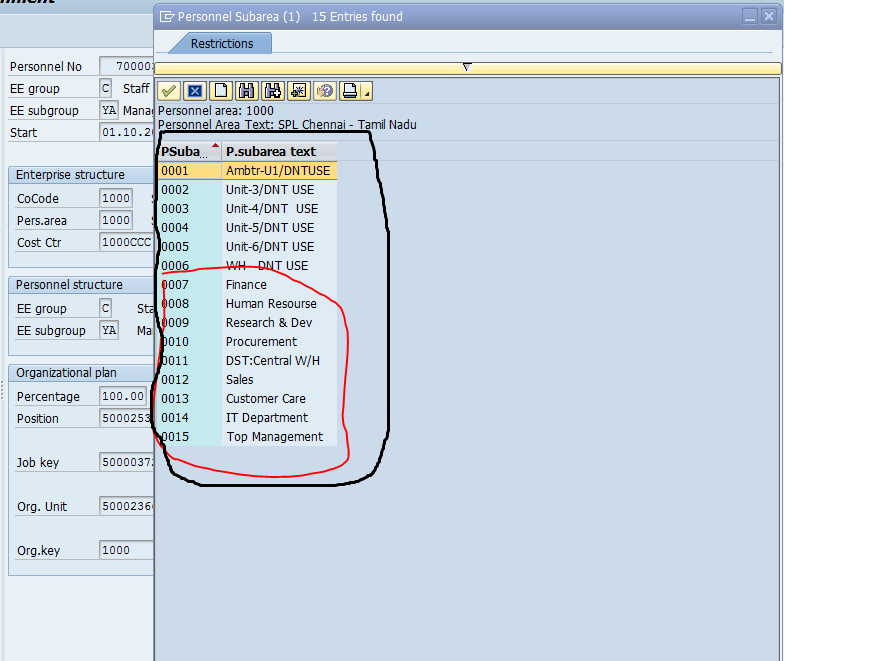Click the Percentage input field
Image resolution: width=880 pixels, height=661 pixels.
pos(124,397)
